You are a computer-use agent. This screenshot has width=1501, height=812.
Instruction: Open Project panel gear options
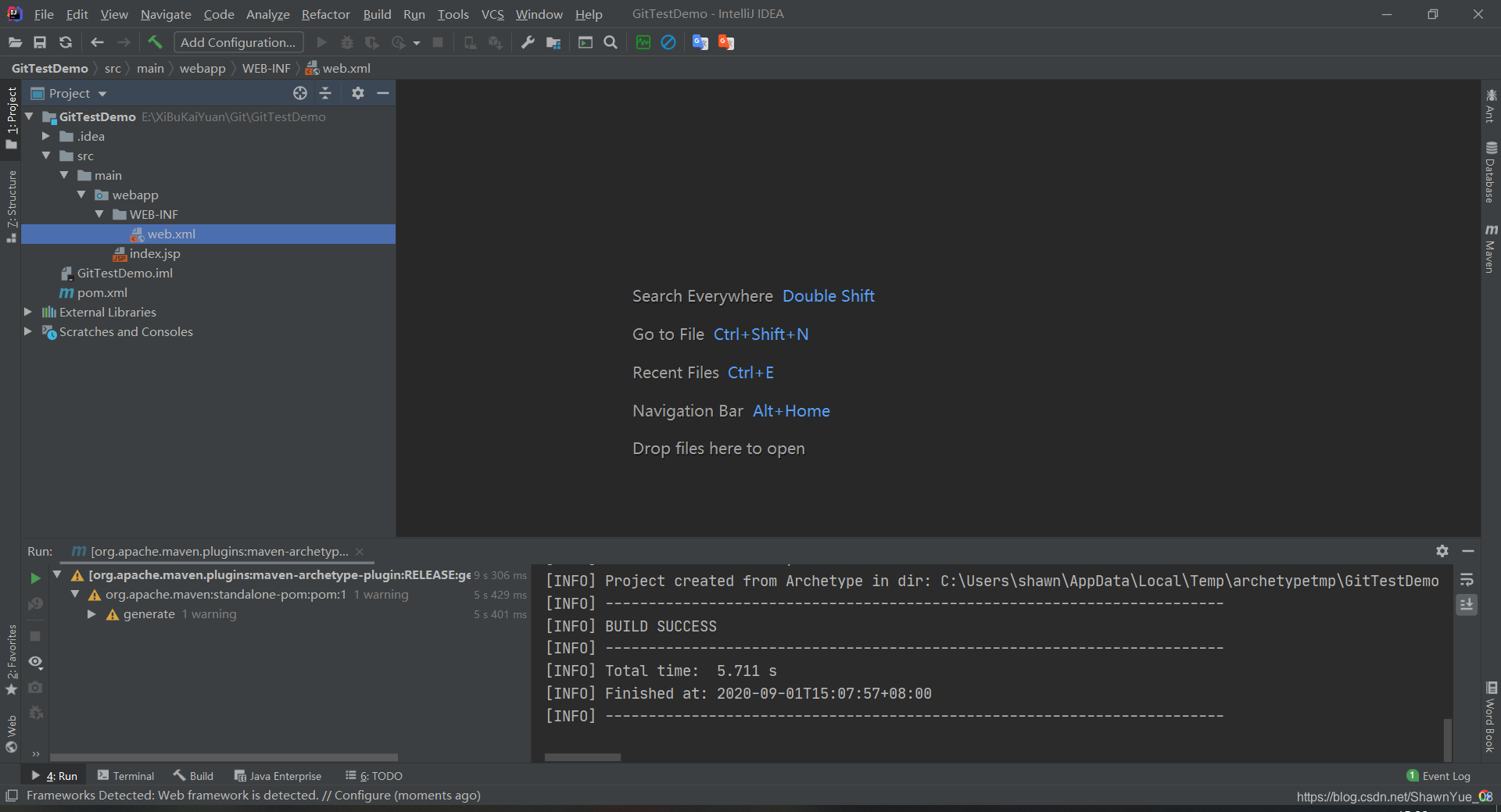[358, 93]
